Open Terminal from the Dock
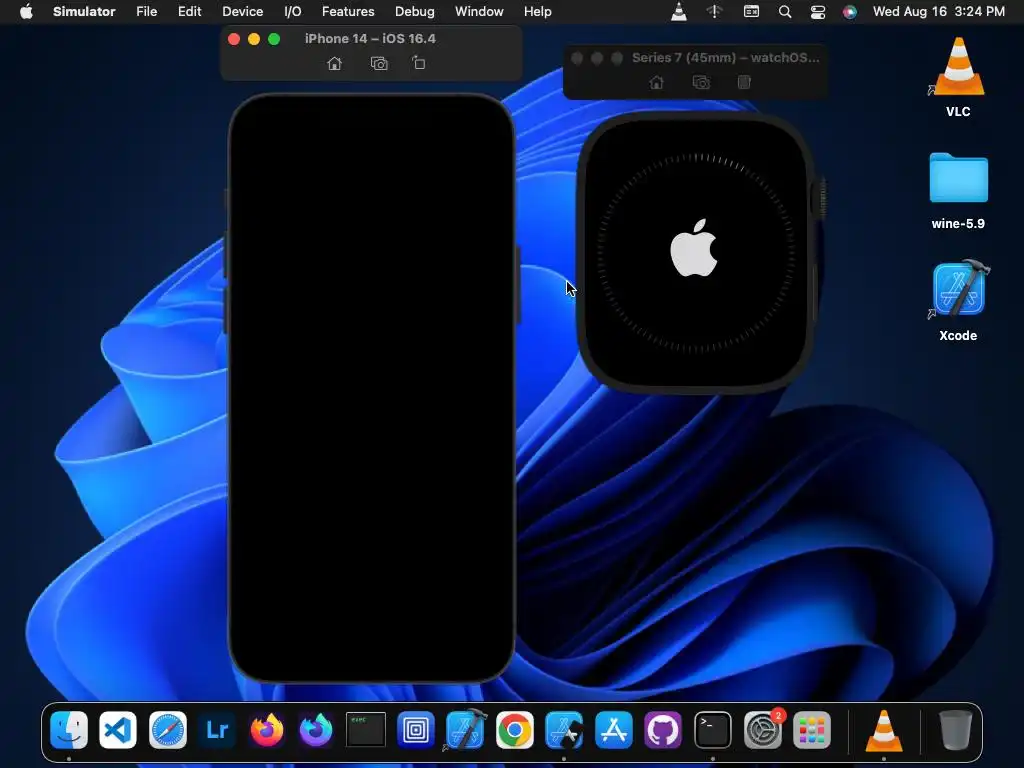1024x768 pixels. pyautogui.click(x=712, y=729)
